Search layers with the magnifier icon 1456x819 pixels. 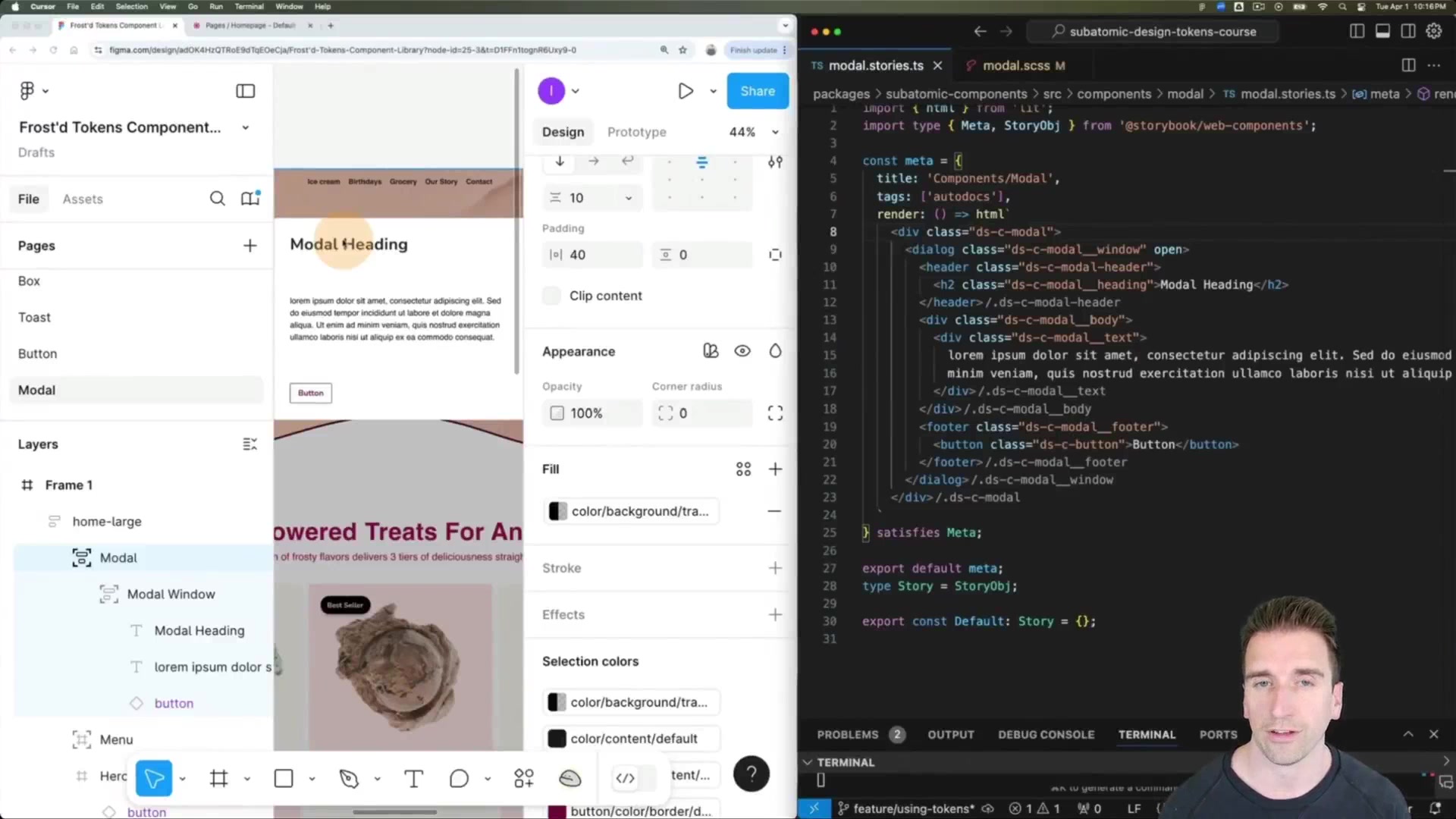coord(218,199)
